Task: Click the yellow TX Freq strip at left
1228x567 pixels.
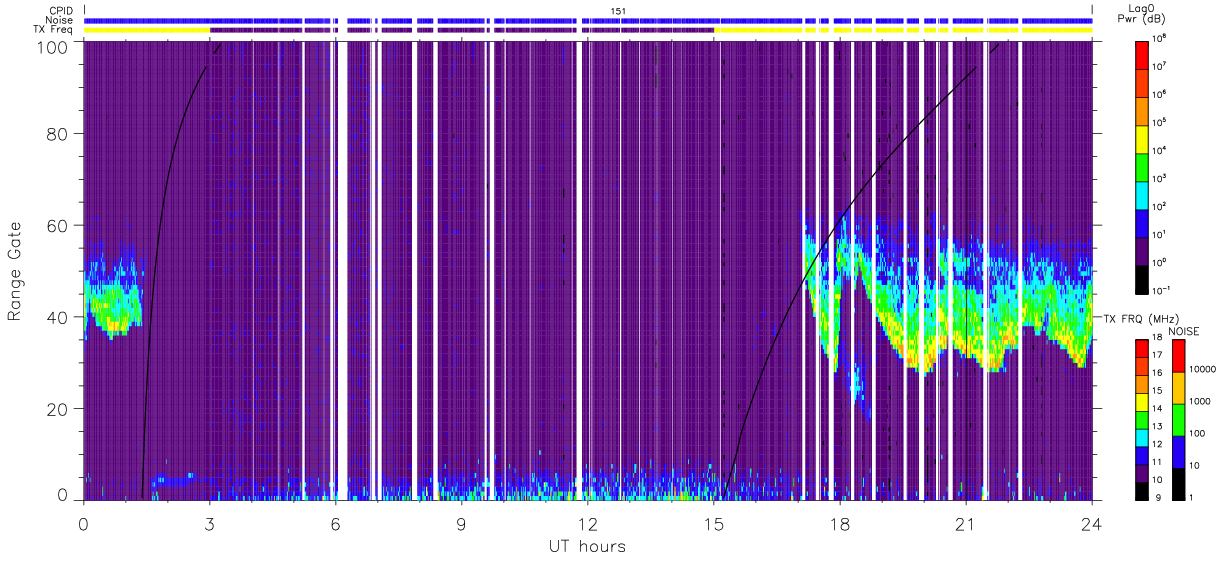Action: coord(147,30)
